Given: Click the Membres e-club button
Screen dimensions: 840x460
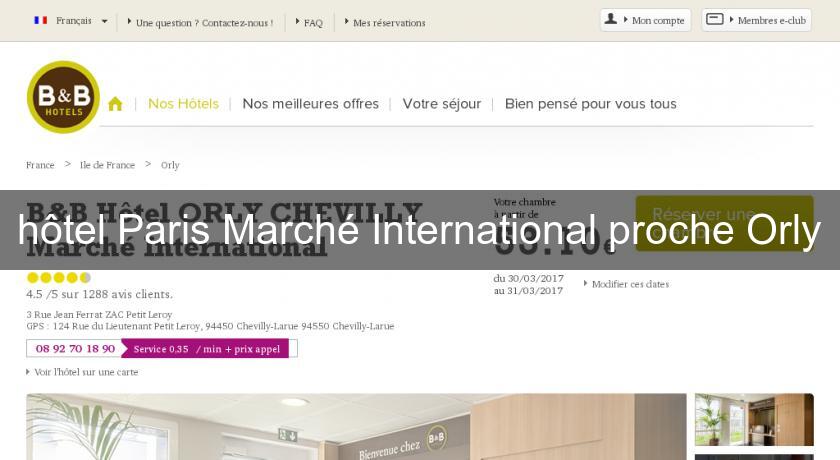Looking at the screenshot, I should click(x=756, y=20).
